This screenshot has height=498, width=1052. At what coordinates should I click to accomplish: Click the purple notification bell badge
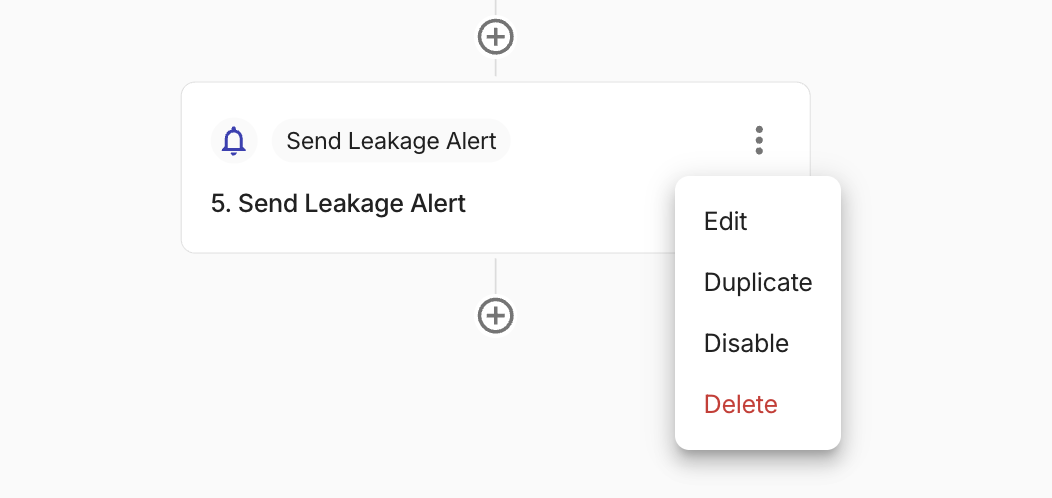(233, 141)
